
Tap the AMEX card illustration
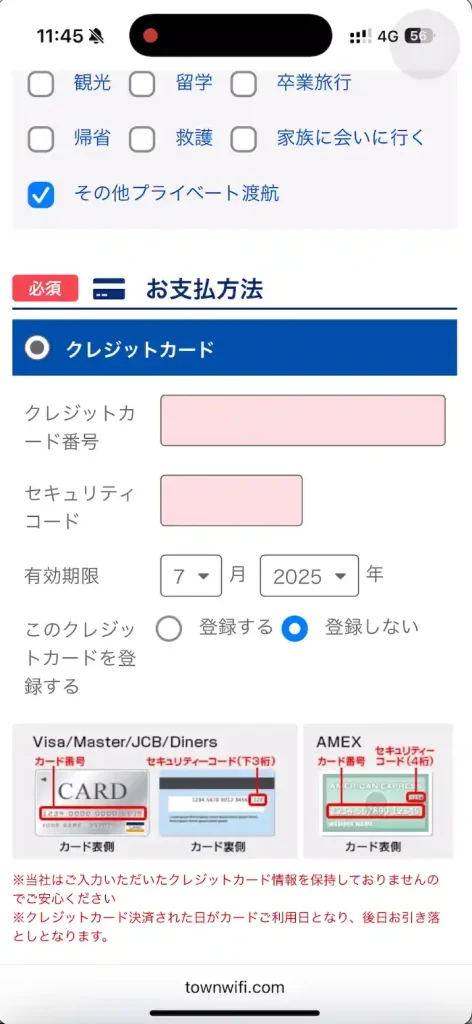click(x=375, y=804)
